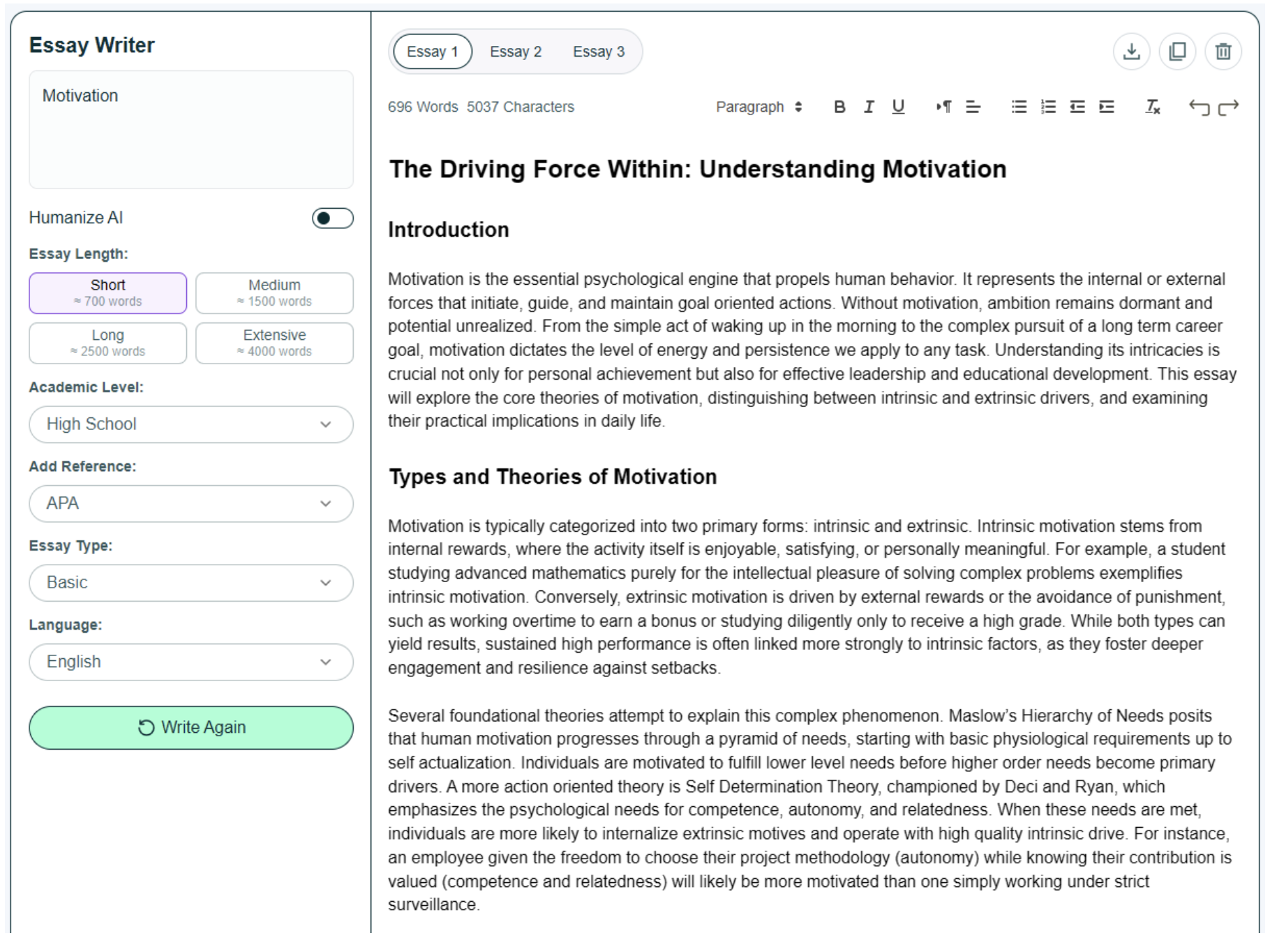Choose the Extensive 4000 words length
The width and height of the screenshot is (1270, 952).
click(274, 343)
